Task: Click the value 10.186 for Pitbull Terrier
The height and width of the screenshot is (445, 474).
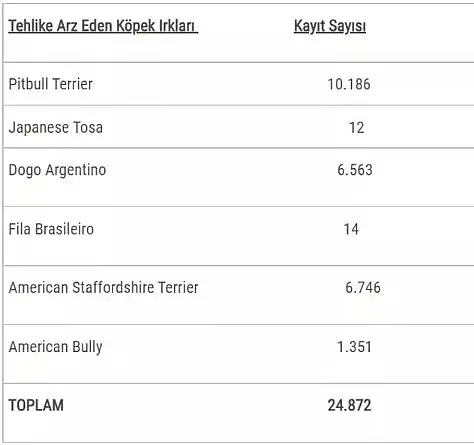Action: pos(349,84)
